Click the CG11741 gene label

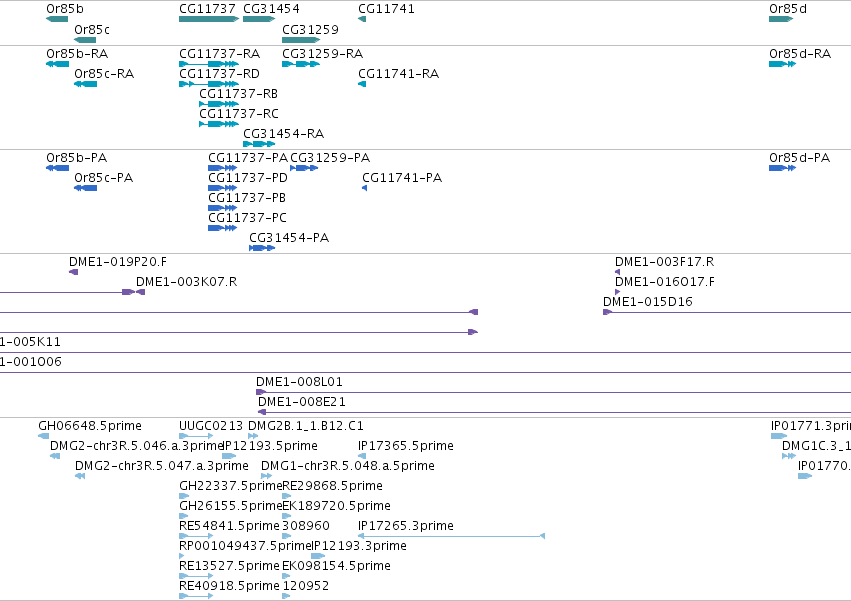coord(386,9)
